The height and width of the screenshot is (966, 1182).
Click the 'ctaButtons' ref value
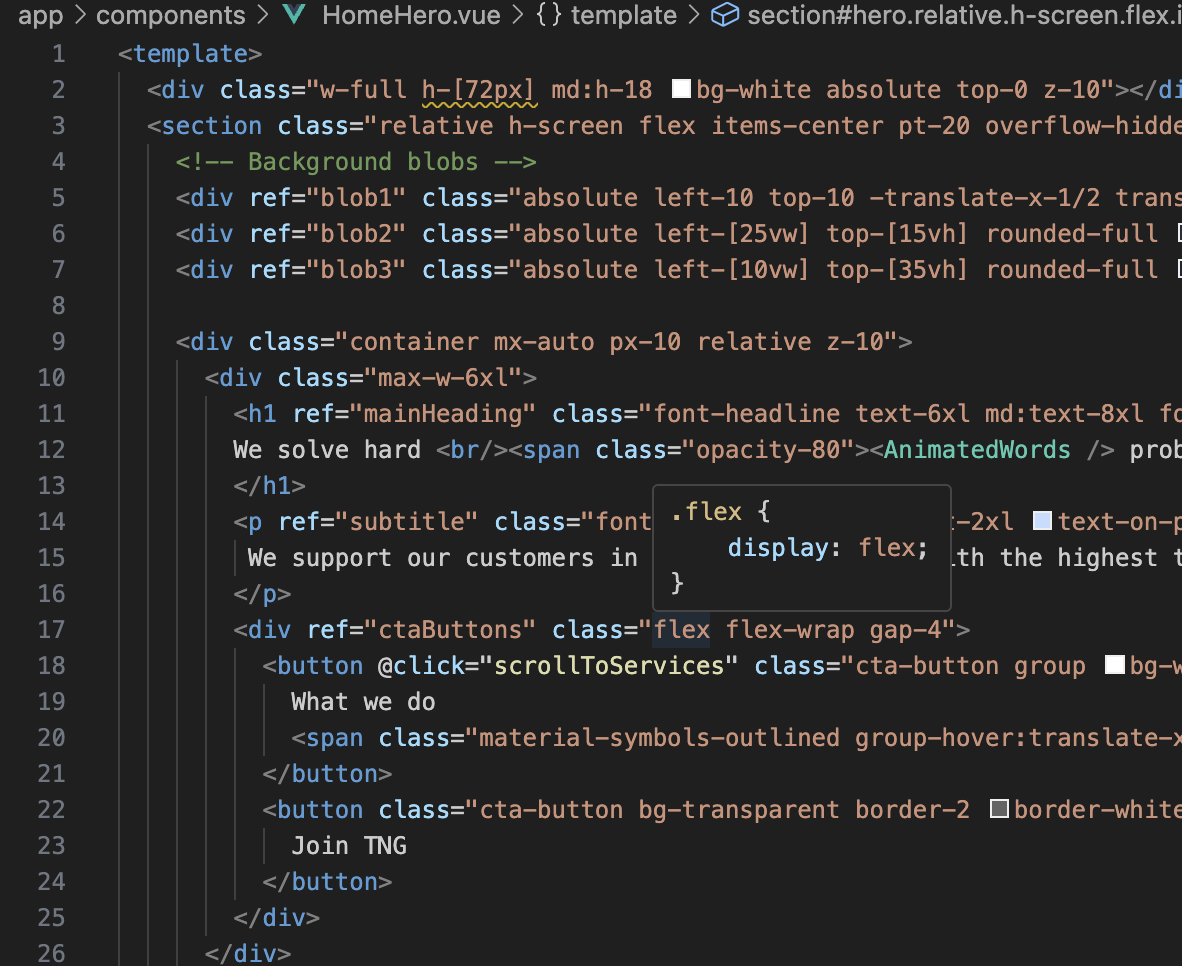click(450, 630)
